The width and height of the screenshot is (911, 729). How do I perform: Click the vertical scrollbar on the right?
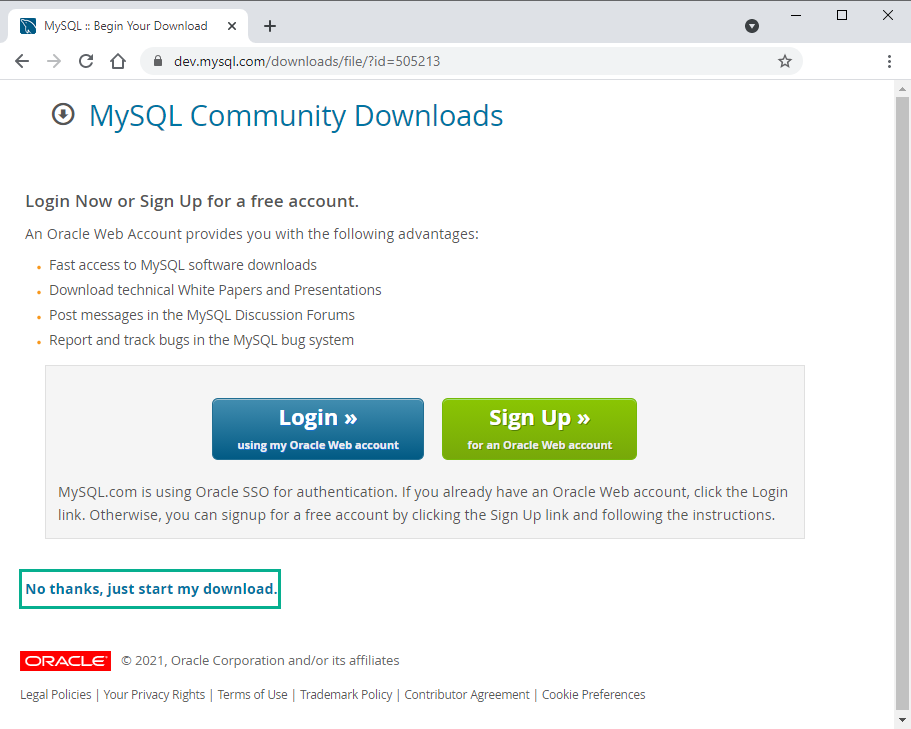[x=903, y=300]
